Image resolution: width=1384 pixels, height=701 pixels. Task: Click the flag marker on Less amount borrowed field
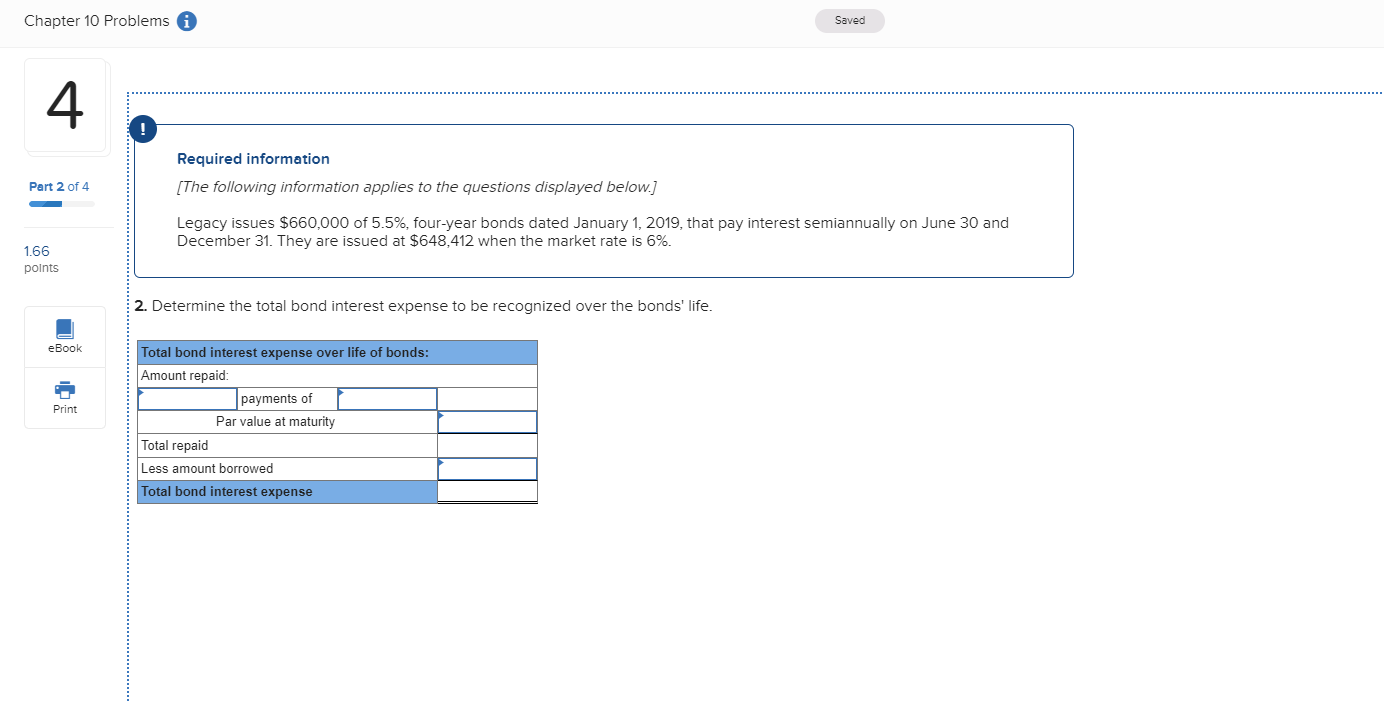440,460
